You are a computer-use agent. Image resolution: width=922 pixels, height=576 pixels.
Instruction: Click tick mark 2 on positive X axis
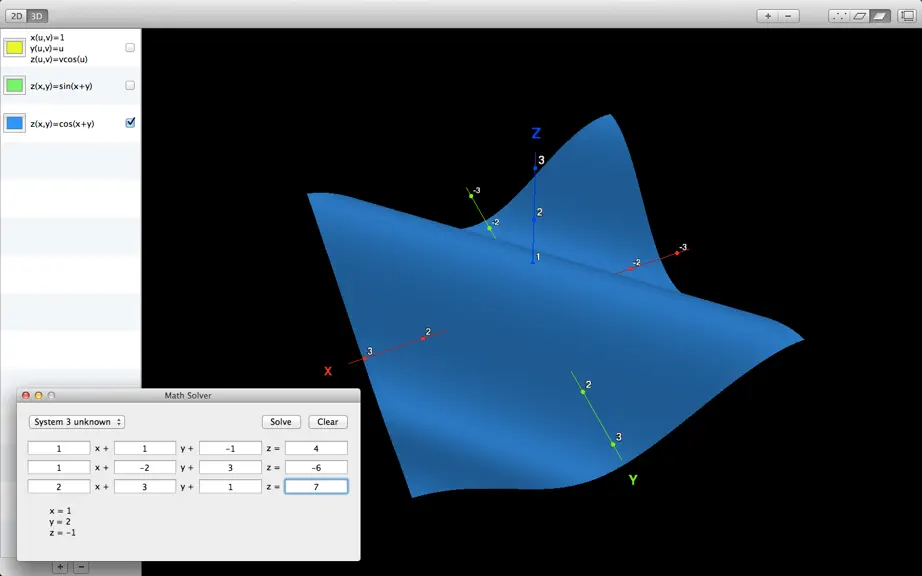[x=428, y=332]
